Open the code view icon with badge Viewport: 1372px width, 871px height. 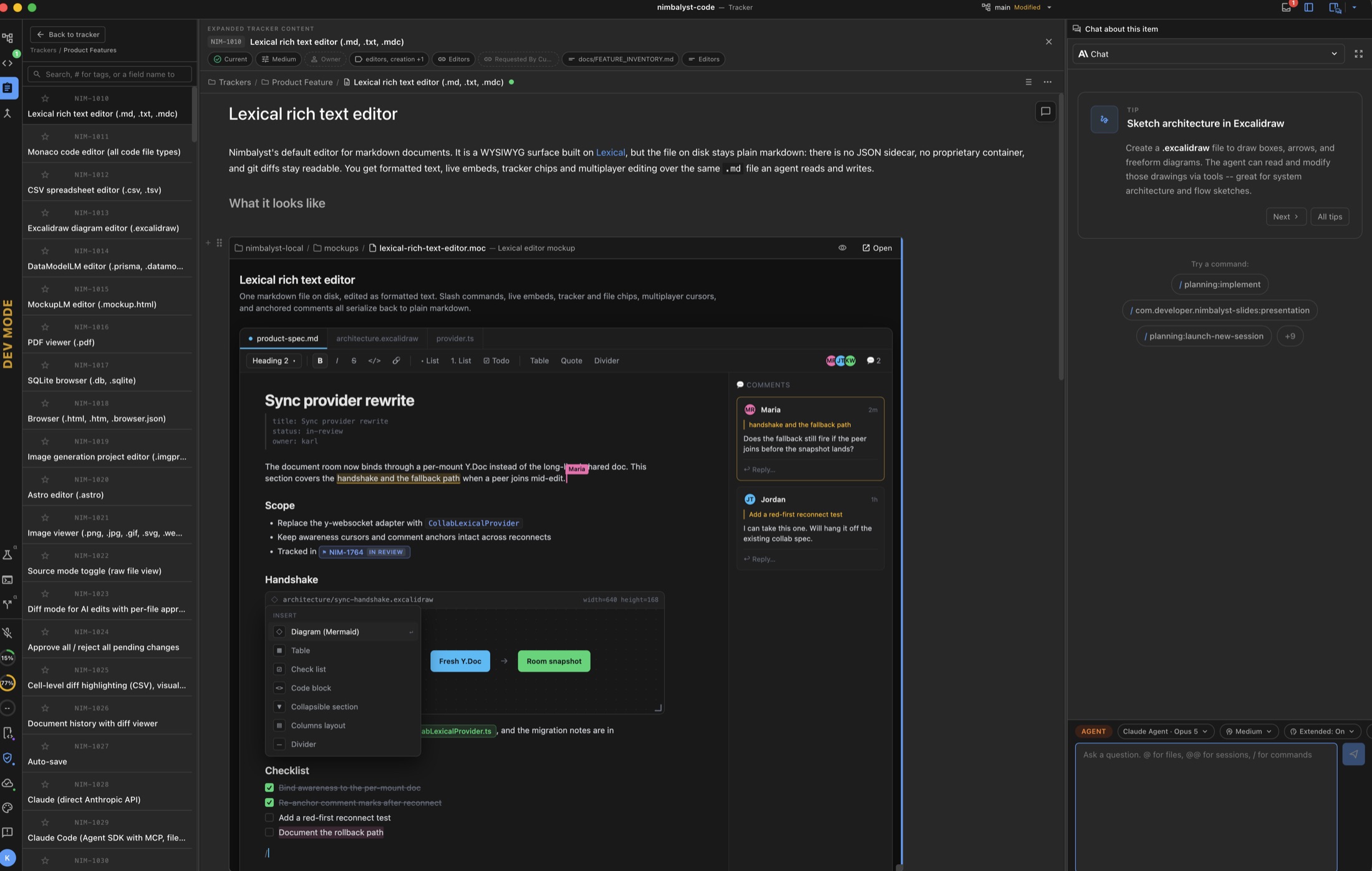(x=7, y=63)
